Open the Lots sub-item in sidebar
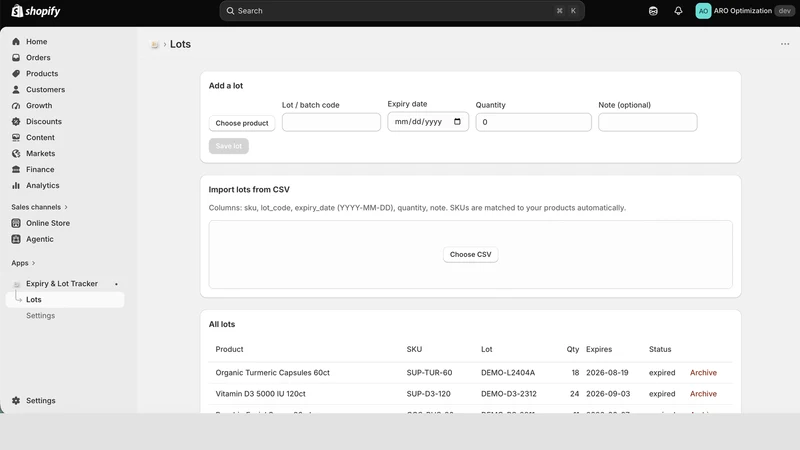 (65, 299)
